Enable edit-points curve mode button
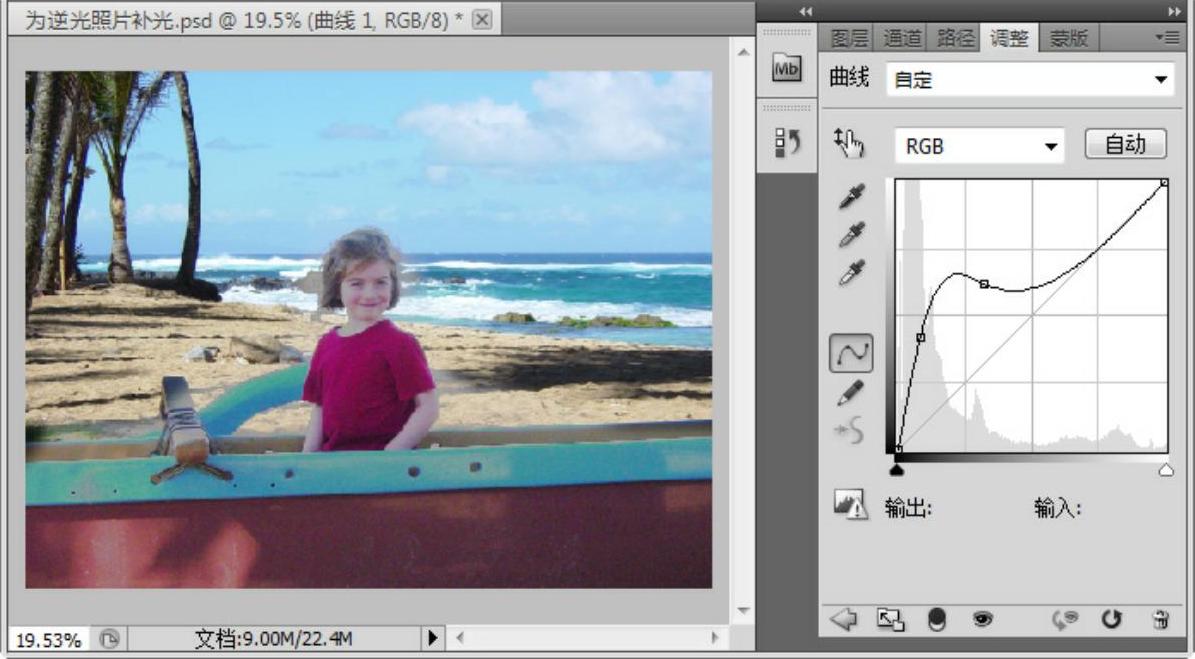This screenshot has height=659, width=1195. pyautogui.click(x=851, y=353)
